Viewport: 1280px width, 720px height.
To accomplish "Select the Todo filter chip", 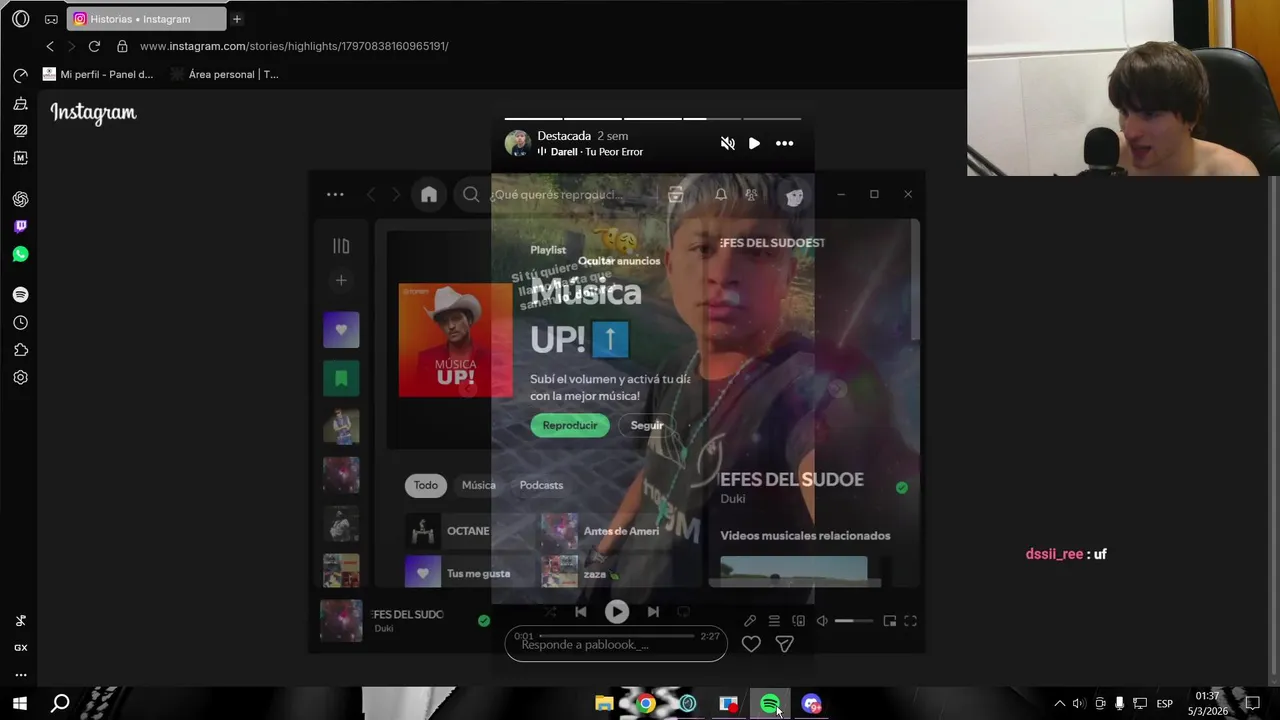I will click(x=426, y=485).
